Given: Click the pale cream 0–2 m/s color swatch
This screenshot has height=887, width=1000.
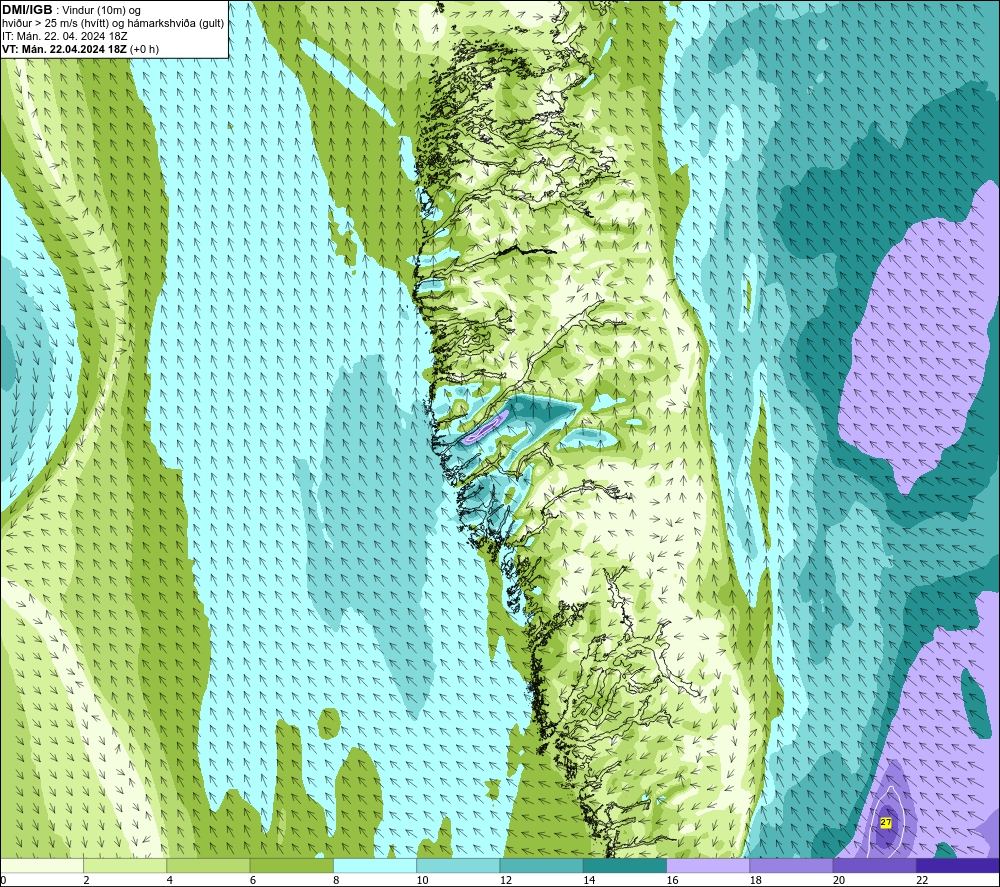Looking at the screenshot, I should click(42, 865).
